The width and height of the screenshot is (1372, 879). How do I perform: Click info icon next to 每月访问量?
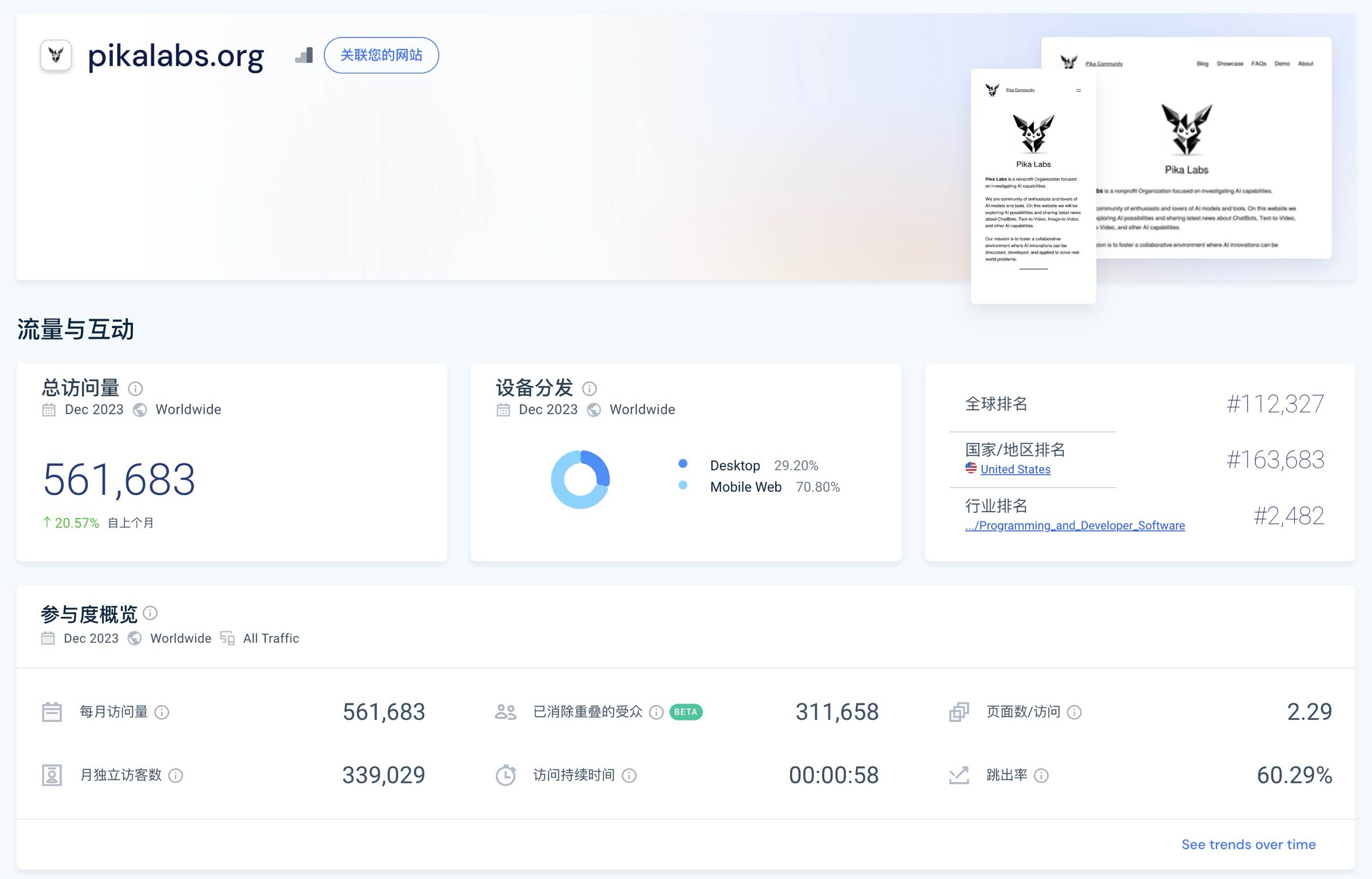[162, 712]
